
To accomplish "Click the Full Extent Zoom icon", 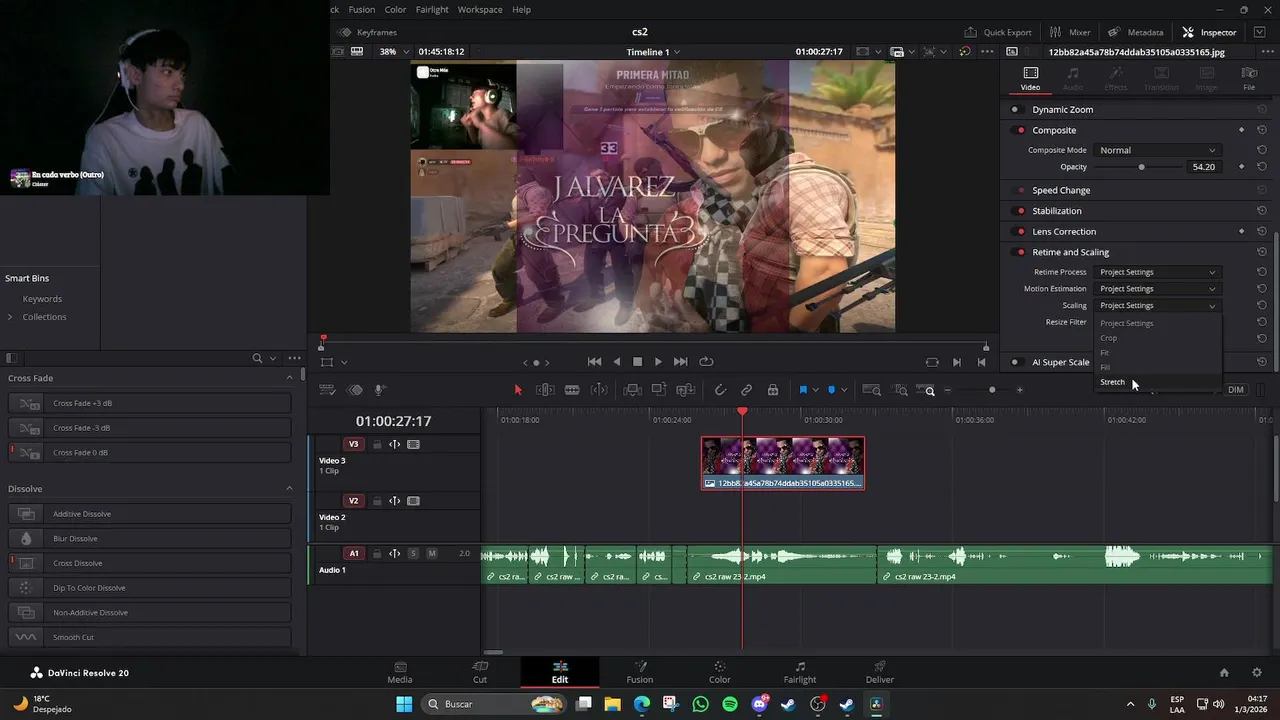I will point(871,390).
